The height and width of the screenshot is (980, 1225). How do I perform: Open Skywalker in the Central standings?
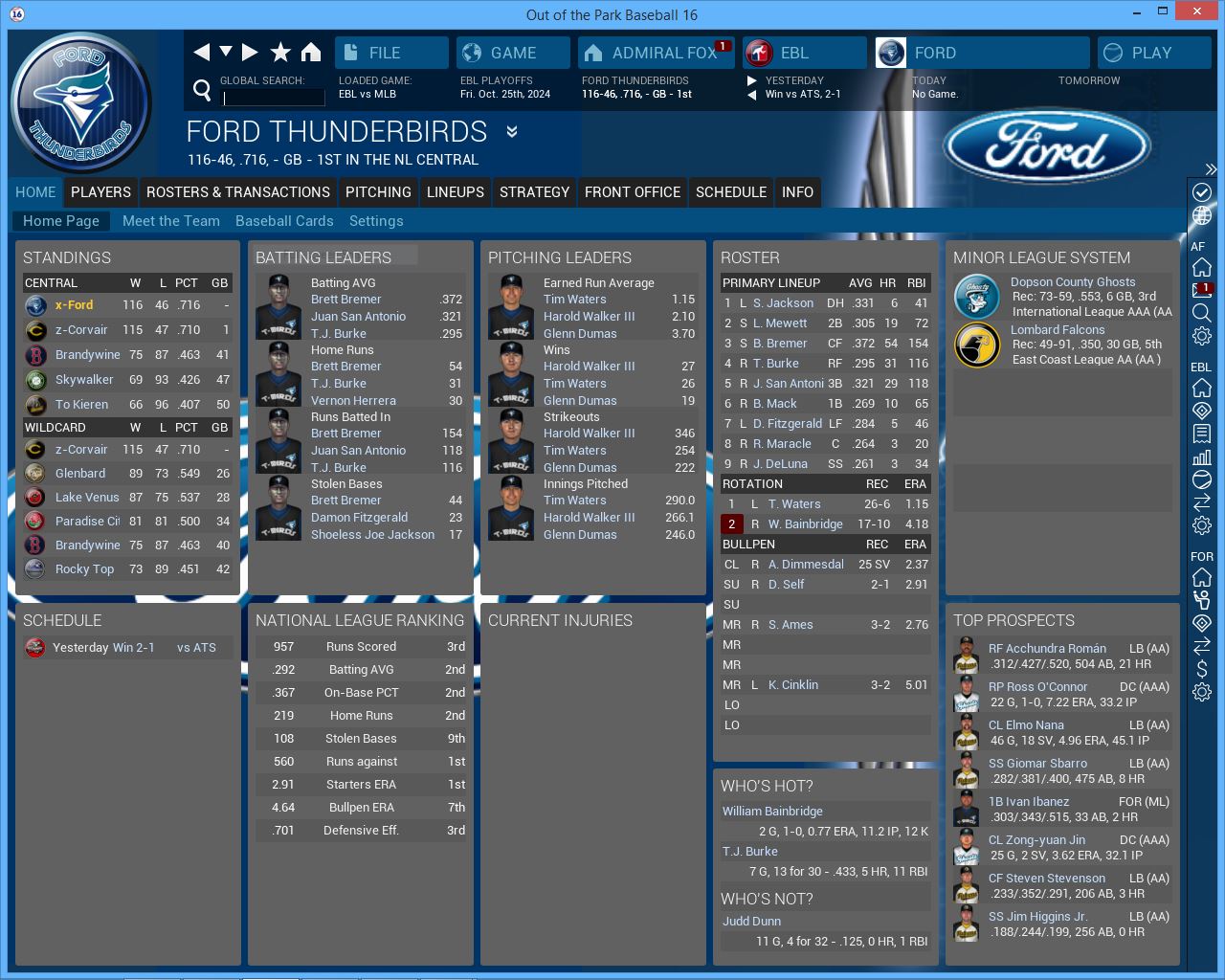84,380
